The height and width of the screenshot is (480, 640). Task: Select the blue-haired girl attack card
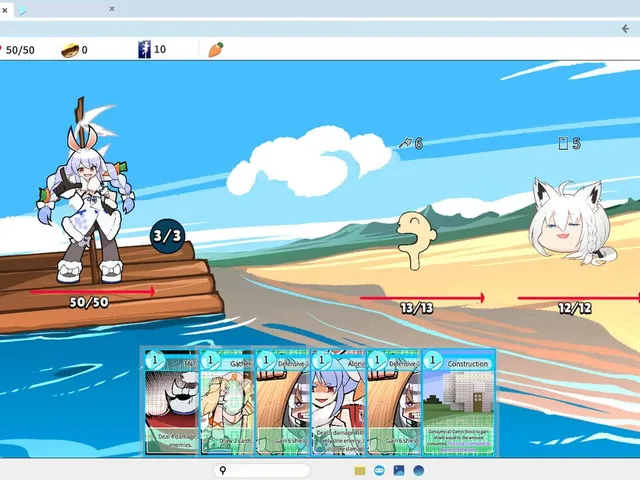click(x=338, y=402)
